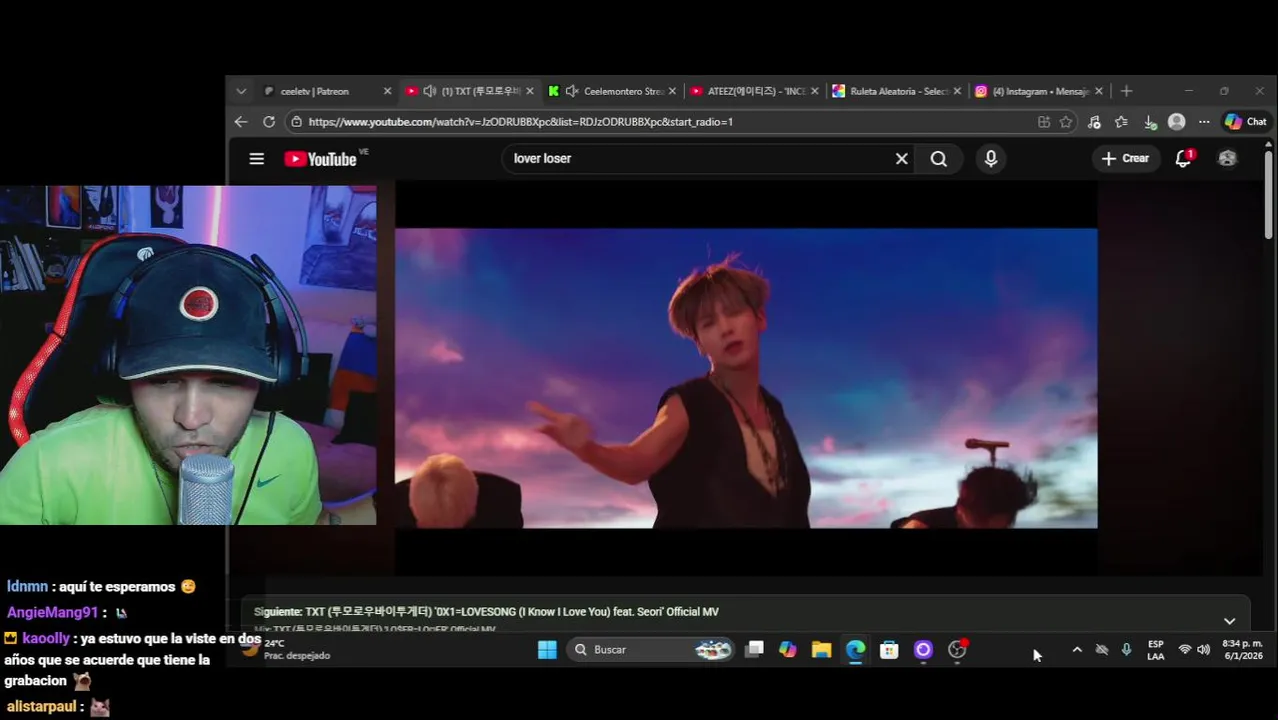The height and width of the screenshot is (720, 1278).
Task: Open the weather widget 24°C
Action: (x=287, y=650)
